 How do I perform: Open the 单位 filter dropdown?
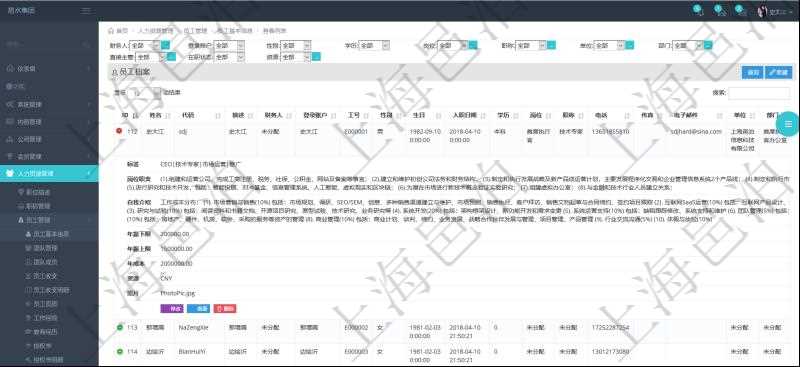coord(610,45)
